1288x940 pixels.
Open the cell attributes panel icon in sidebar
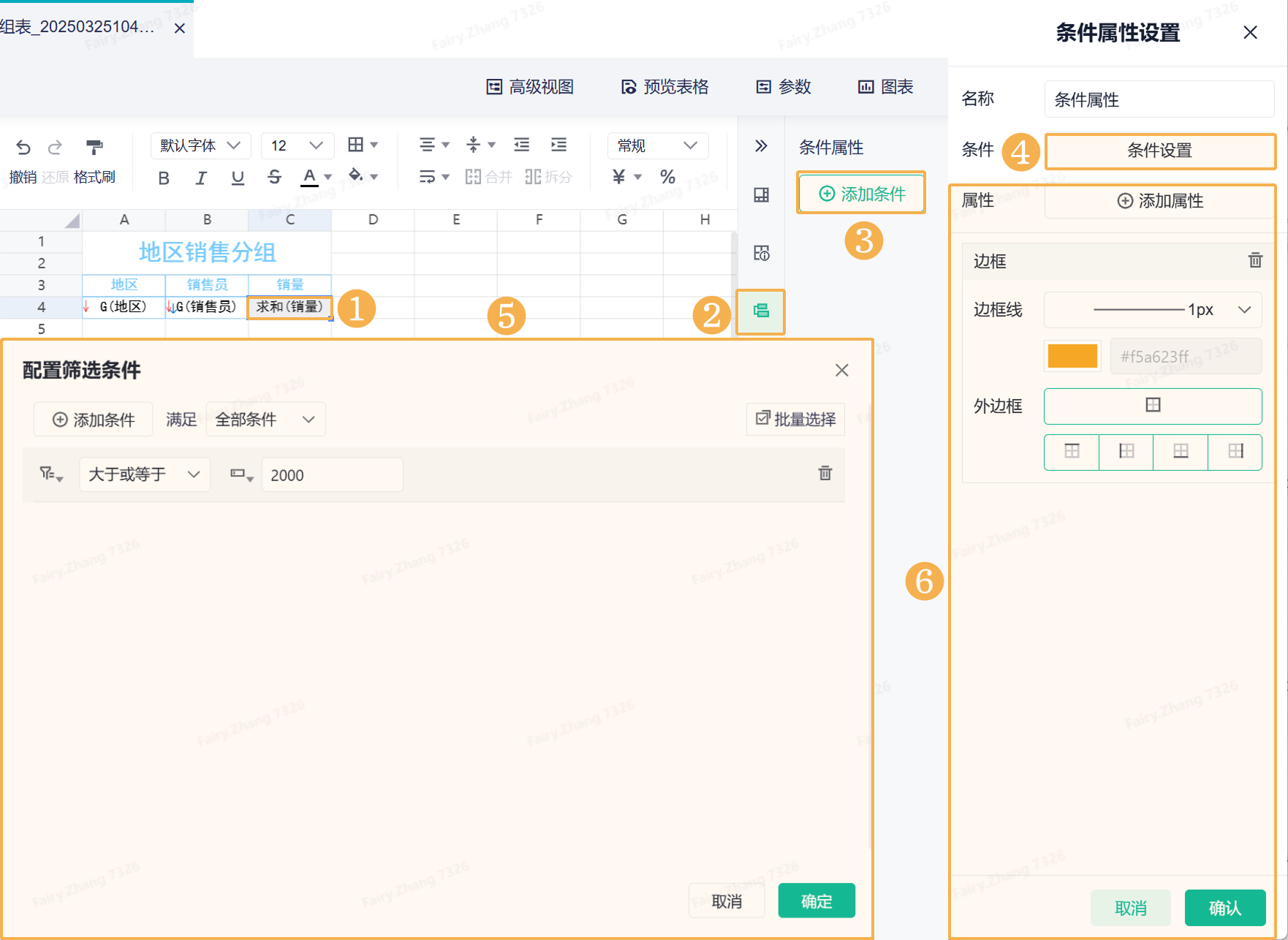click(761, 195)
